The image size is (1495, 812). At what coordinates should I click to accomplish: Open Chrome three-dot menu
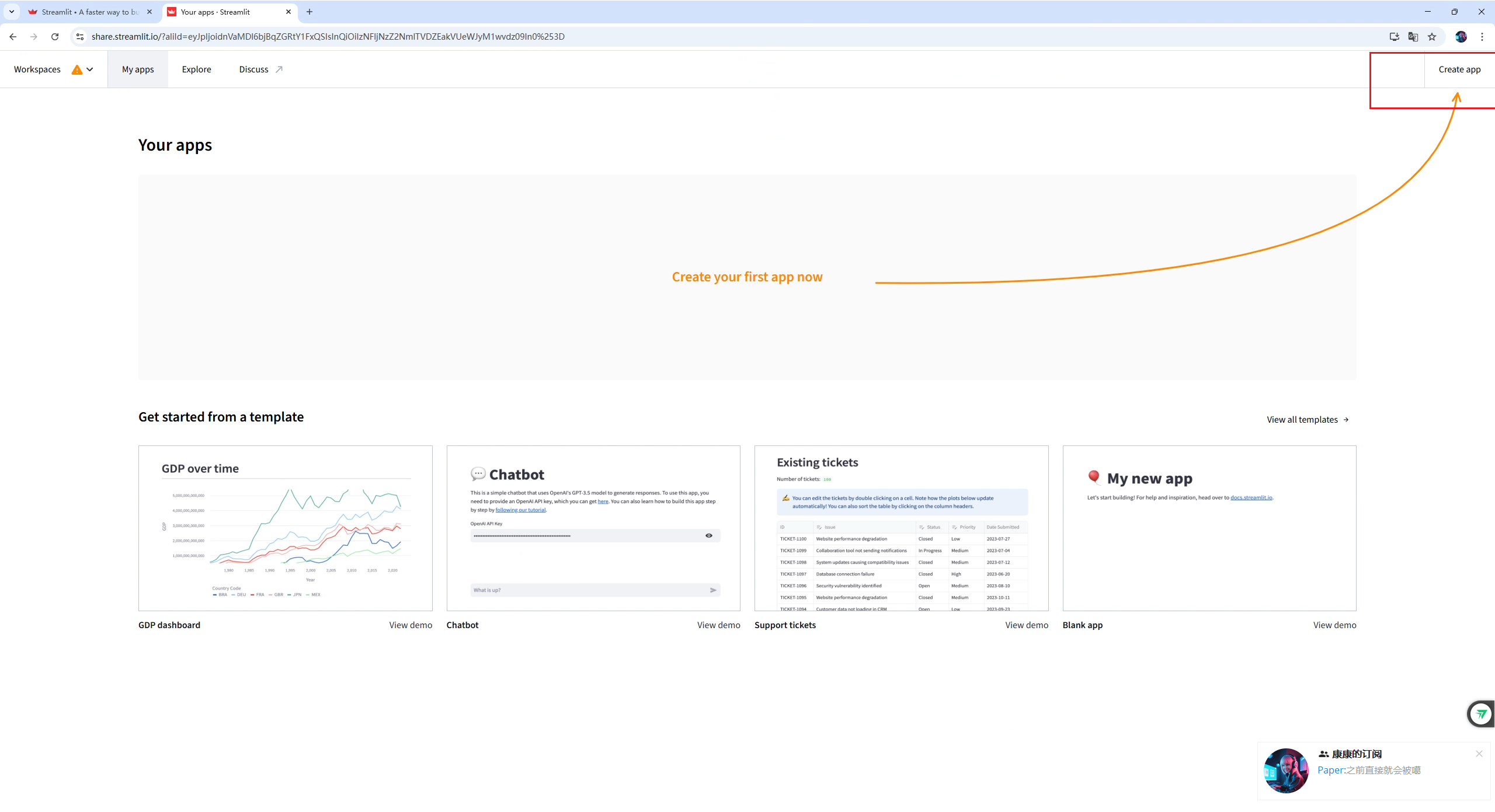click(x=1482, y=37)
